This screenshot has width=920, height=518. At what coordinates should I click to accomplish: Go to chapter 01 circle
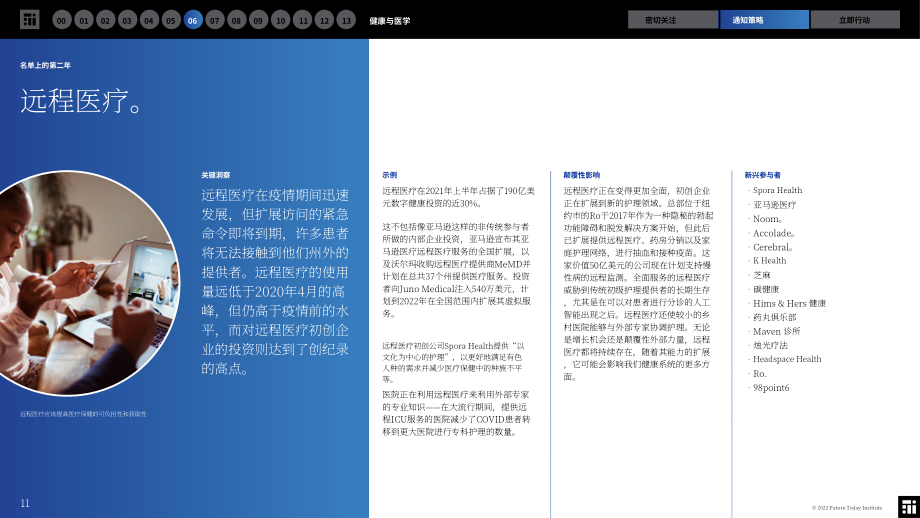[84, 20]
